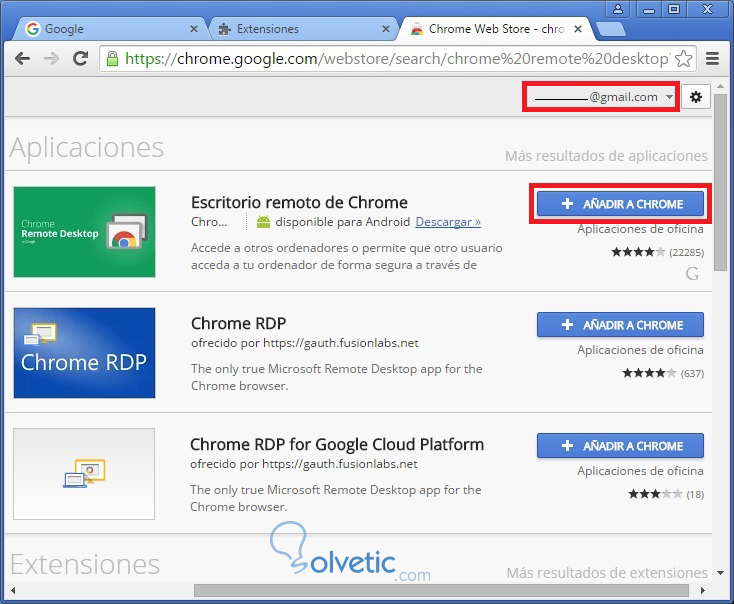
Task: Click 'ofrecido por https://gauth.fusionlabs.net' under Chrome RDP
Action: click(305, 343)
